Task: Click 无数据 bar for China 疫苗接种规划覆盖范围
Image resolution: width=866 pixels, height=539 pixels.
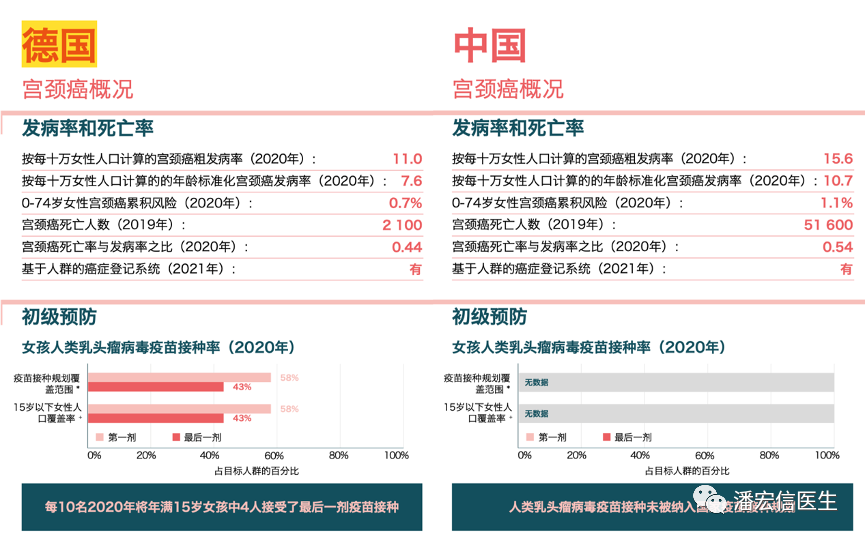Action: click(x=676, y=382)
